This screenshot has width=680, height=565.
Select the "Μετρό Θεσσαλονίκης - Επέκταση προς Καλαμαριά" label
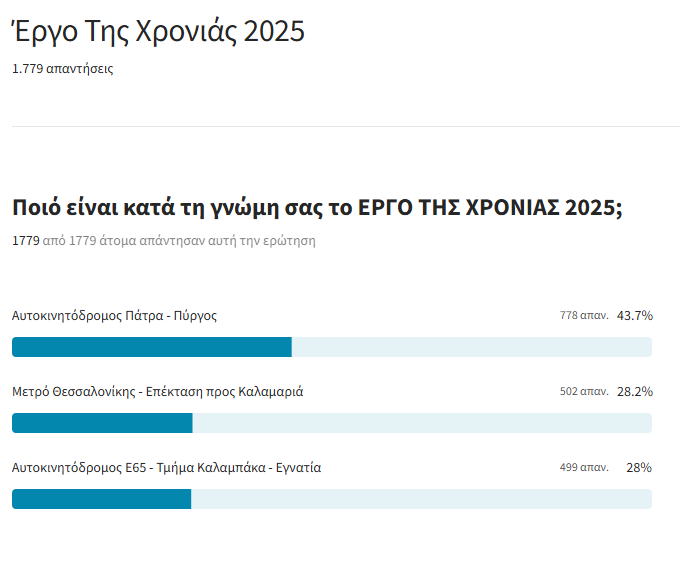(x=157, y=392)
